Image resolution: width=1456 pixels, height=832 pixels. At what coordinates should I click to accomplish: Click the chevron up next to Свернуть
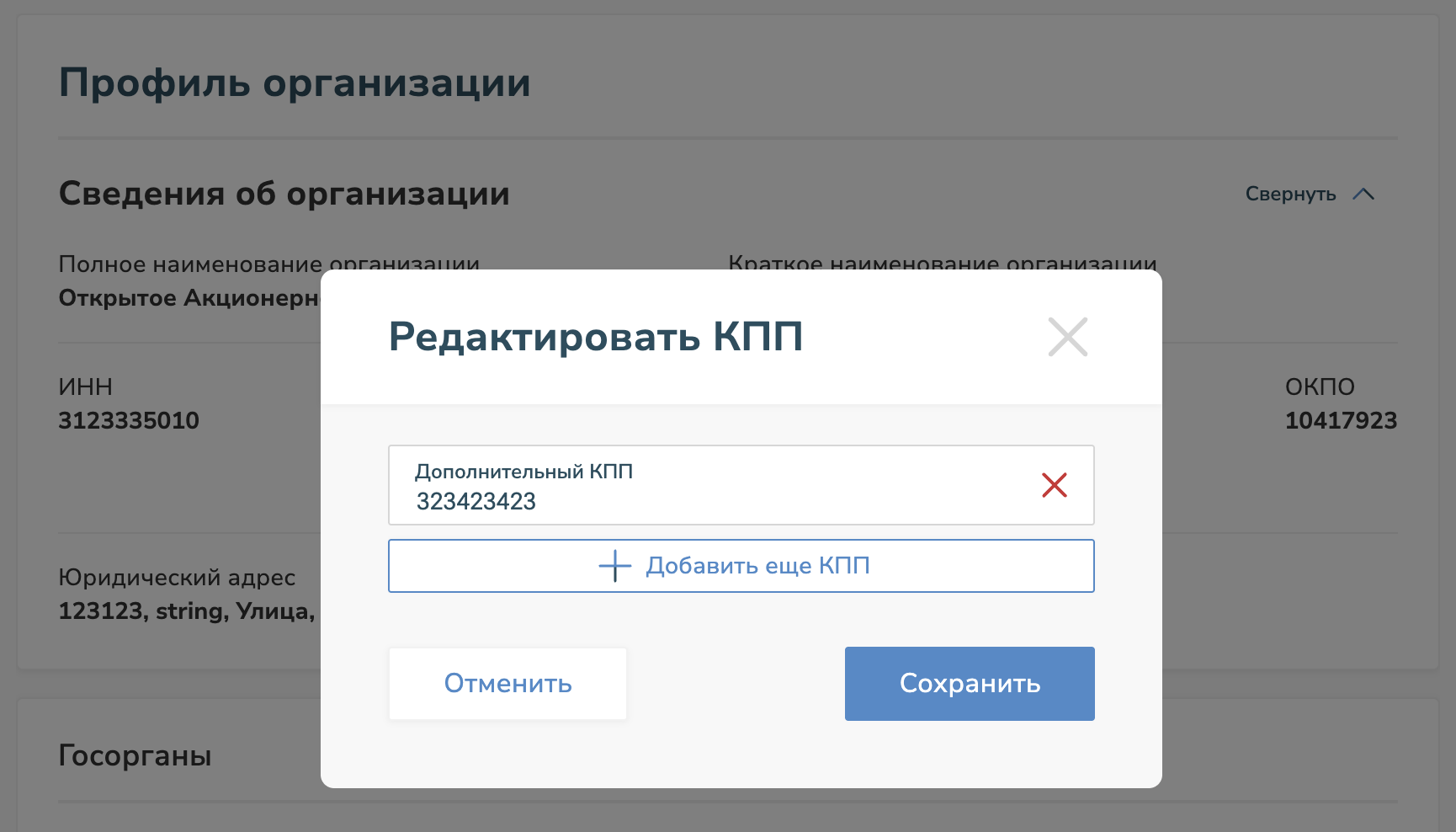(x=1363, y=195)
